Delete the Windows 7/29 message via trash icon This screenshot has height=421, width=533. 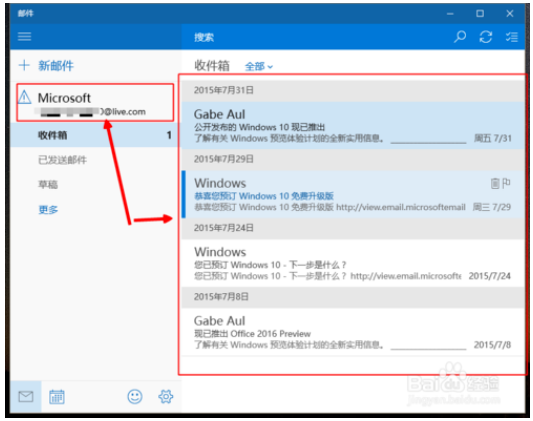[495, 183]
